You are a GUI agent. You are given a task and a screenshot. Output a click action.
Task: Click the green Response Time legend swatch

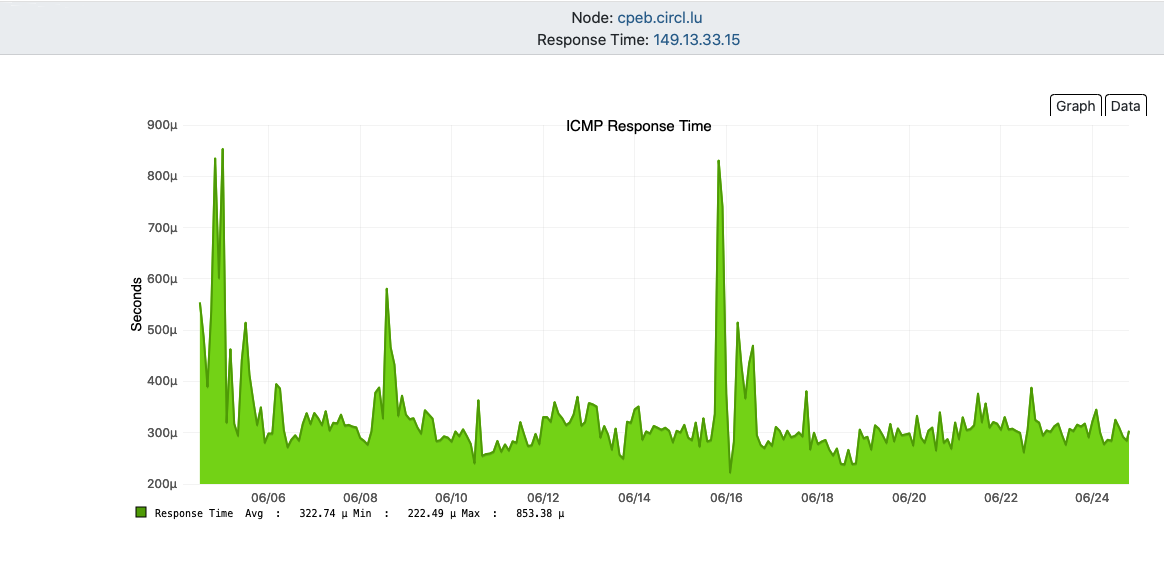pos(141,513)
